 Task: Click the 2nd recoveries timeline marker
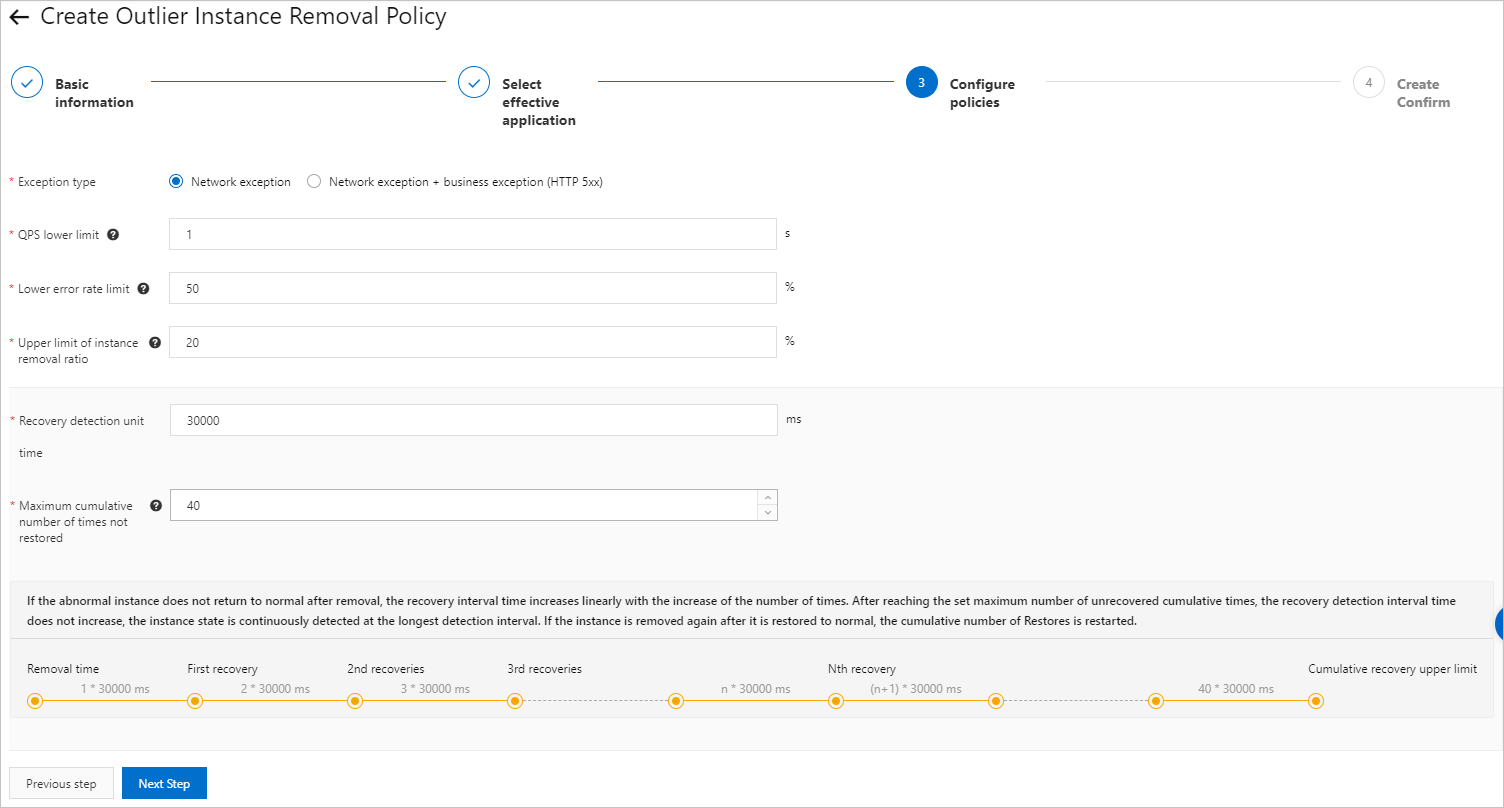[354, 701]
